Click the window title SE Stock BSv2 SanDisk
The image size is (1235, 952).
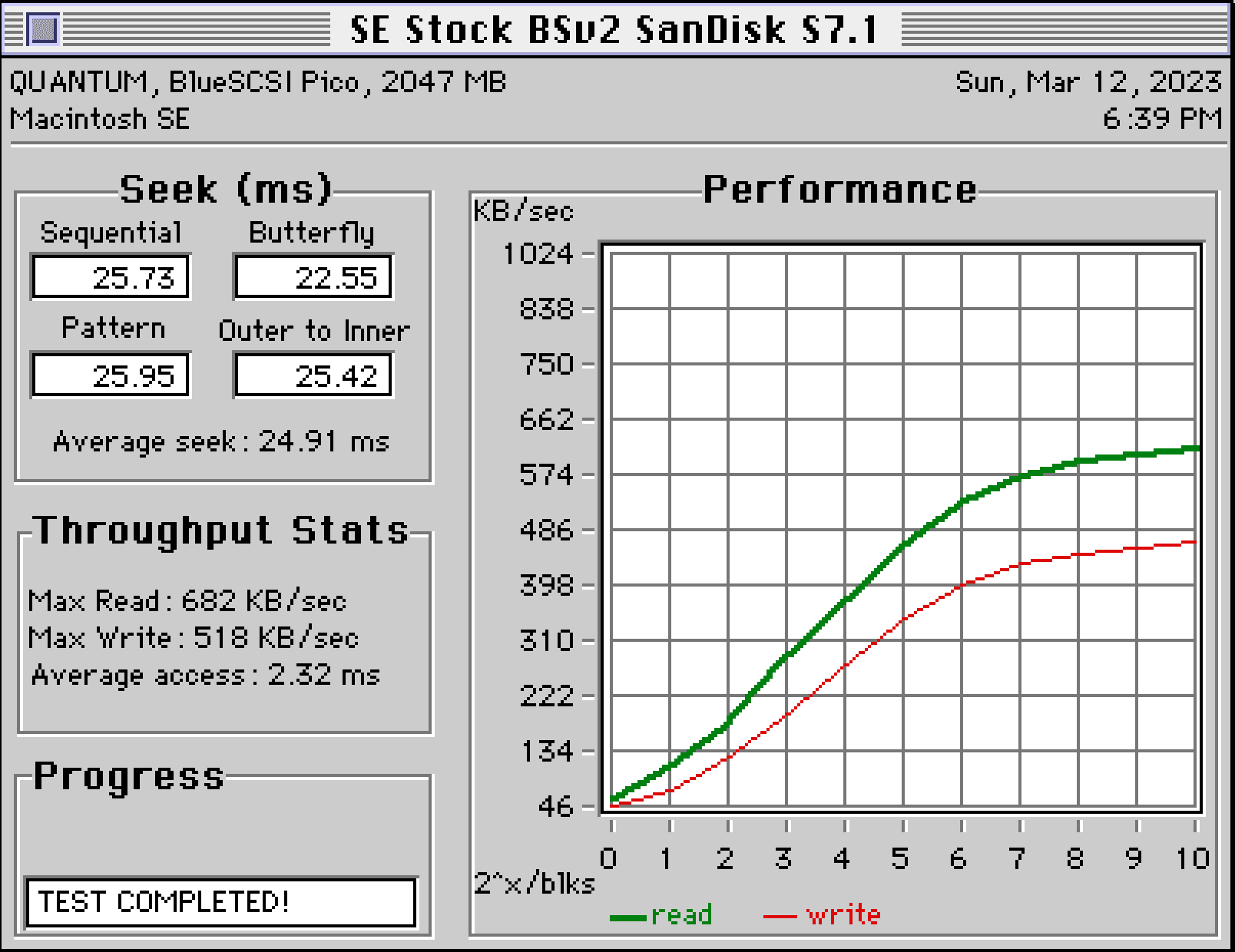tap(614, 30)
